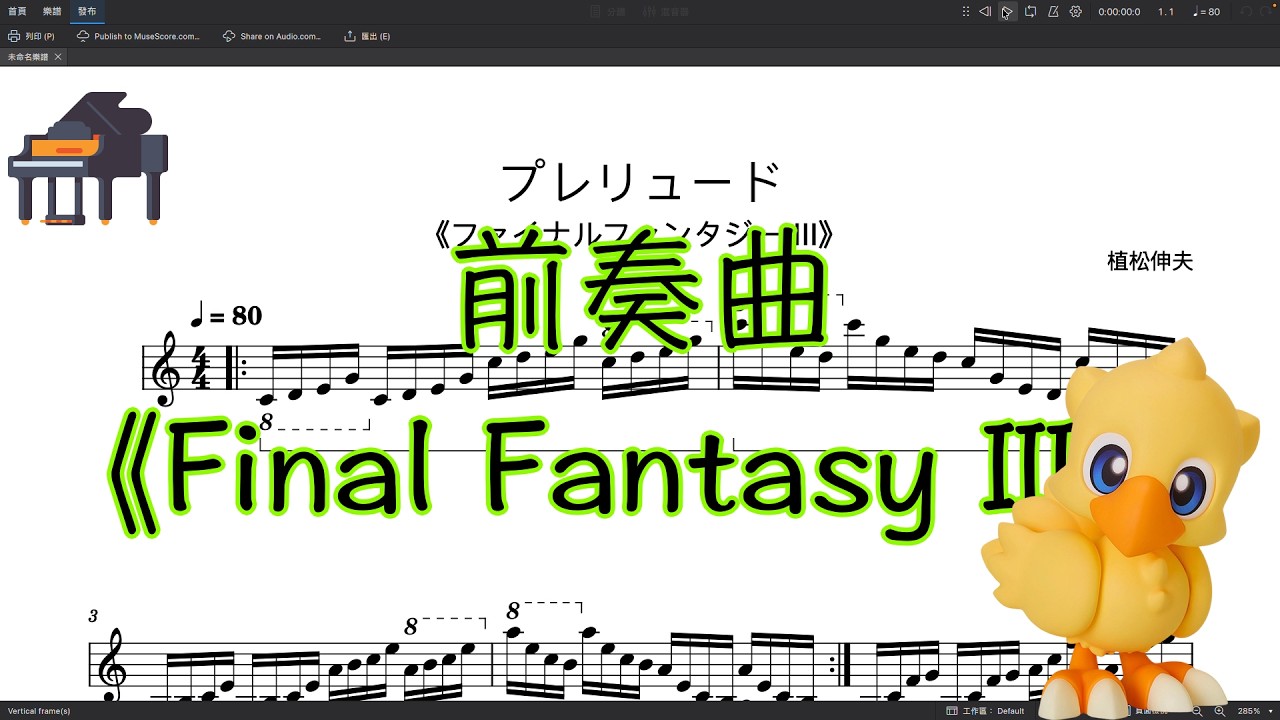Click the Vertical frame(s) status text
This screenshot has width=1280, height=720.
point(39,711)
